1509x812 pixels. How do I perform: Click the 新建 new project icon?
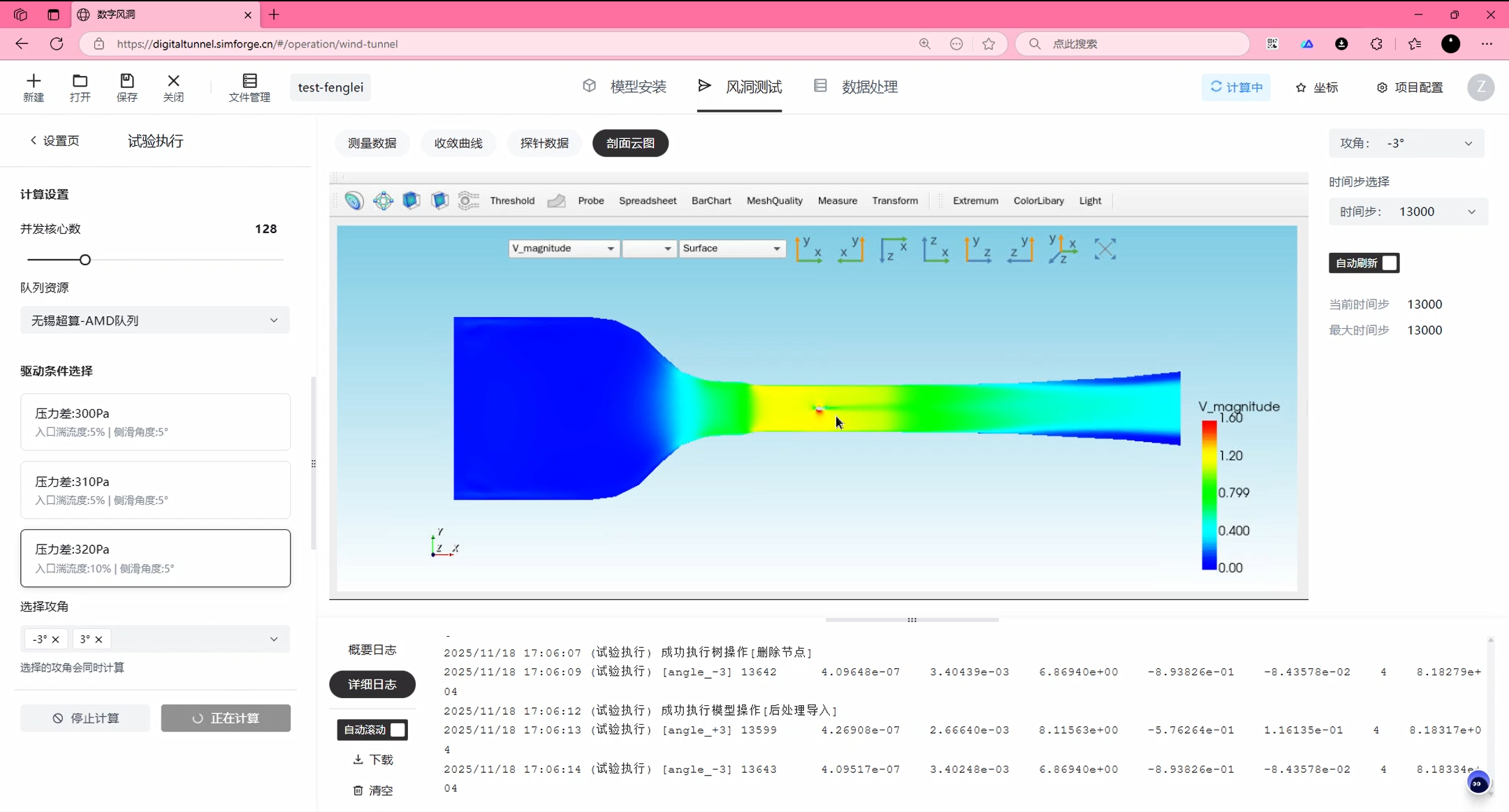[34, 88]
